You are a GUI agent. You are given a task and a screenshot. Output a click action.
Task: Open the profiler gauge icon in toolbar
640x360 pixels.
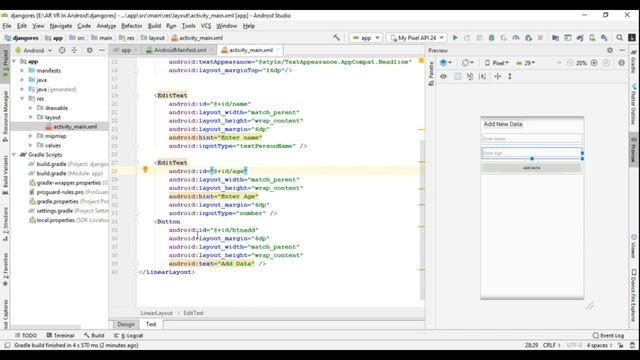pyautogui.click(x=516, y=38)
